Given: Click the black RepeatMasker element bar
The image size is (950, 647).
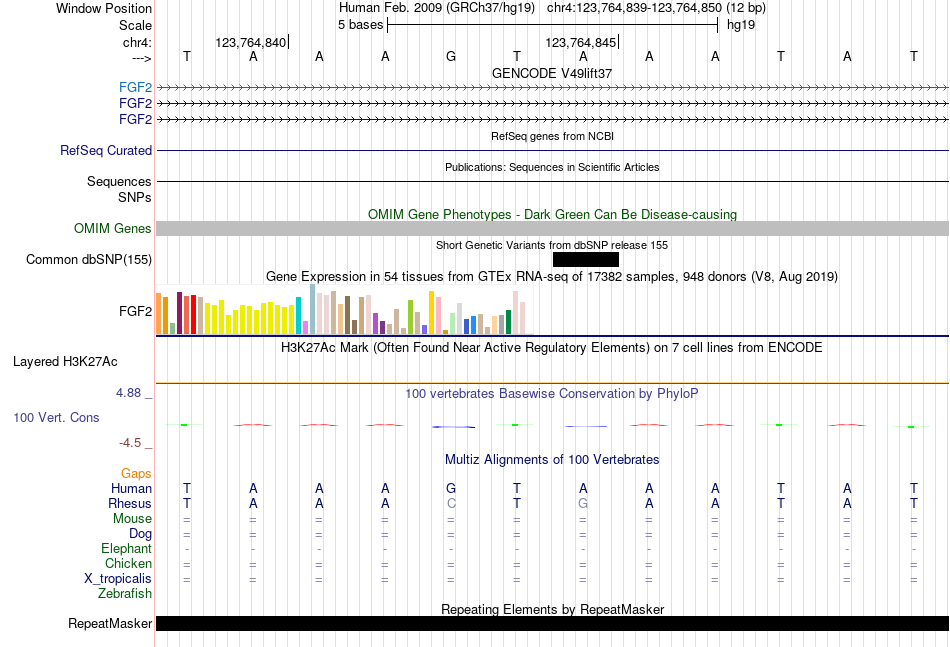Looking at the screenshot, I should point(552,623).
